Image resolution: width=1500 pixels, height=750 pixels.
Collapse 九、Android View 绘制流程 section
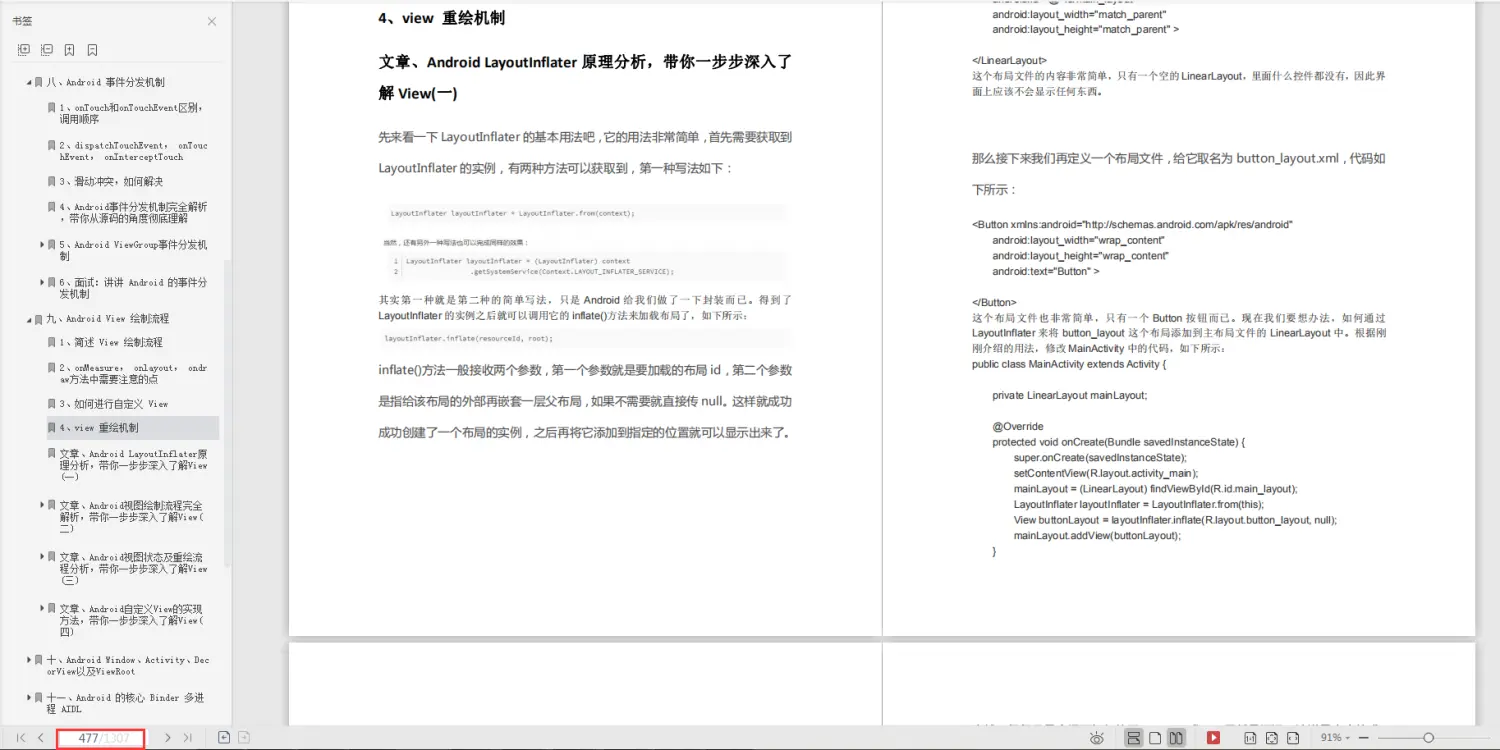(x=29, y=319)
